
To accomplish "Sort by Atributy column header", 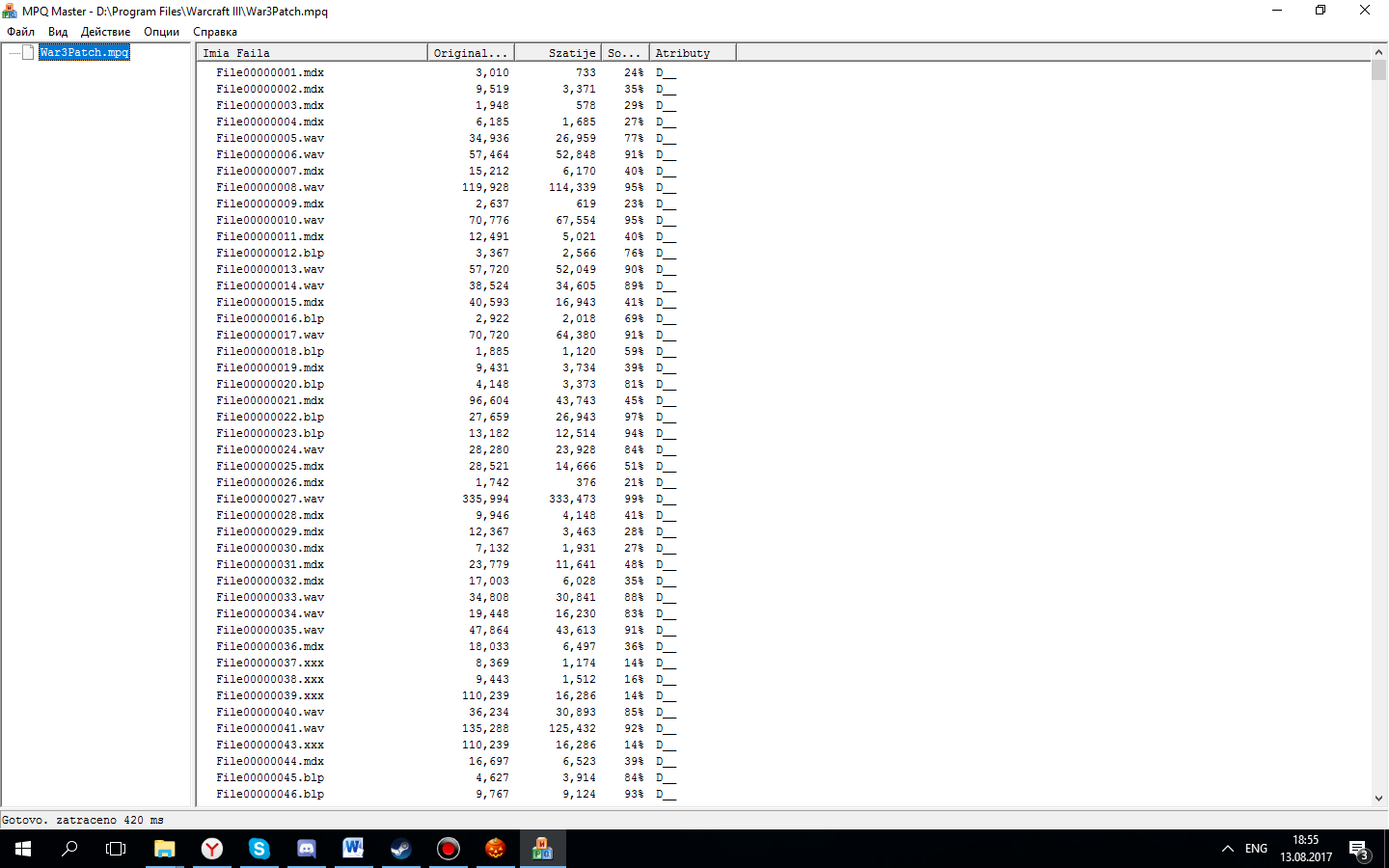I will 693,53.
